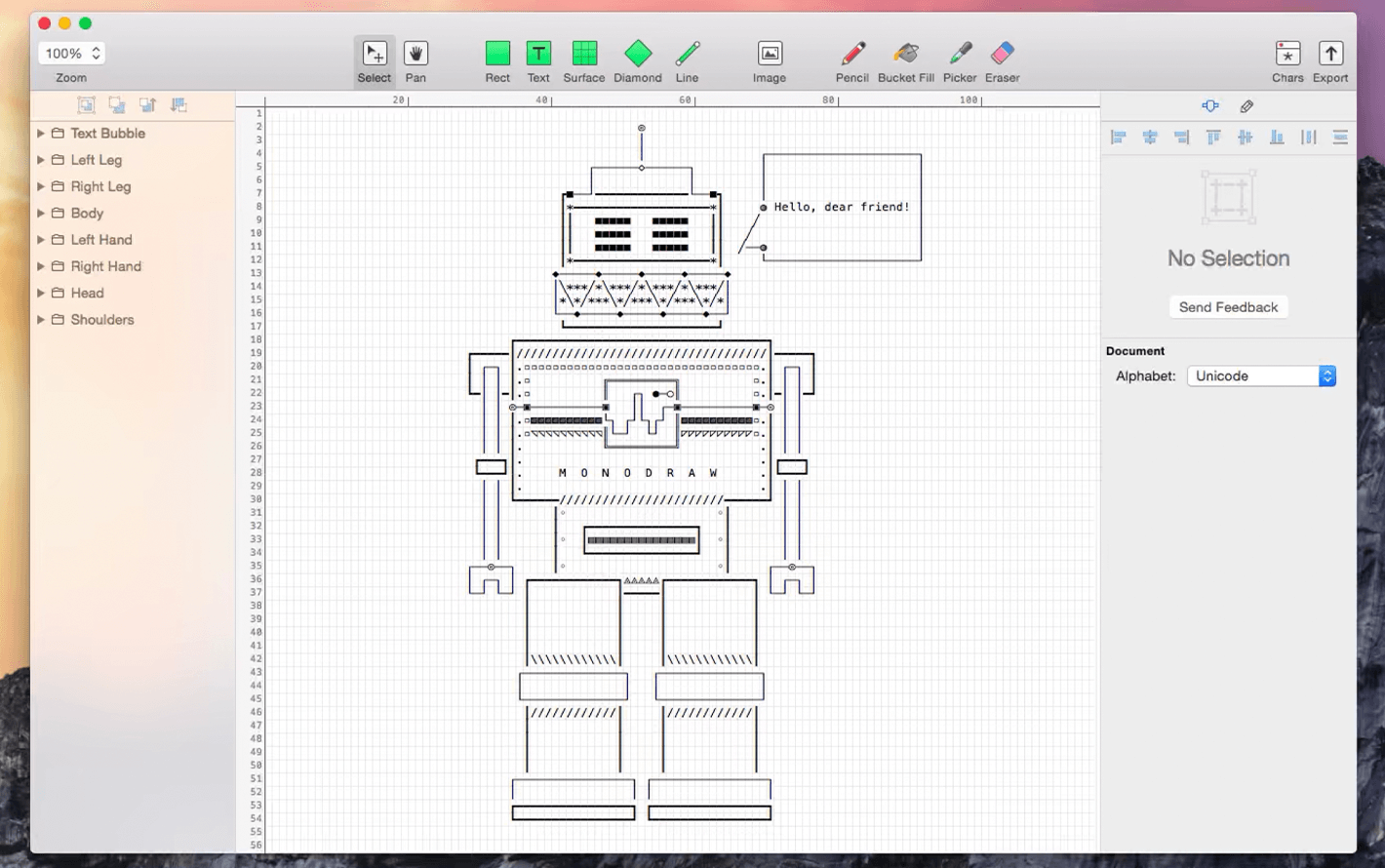Align horizontal centers icon

coord(1150,138)
